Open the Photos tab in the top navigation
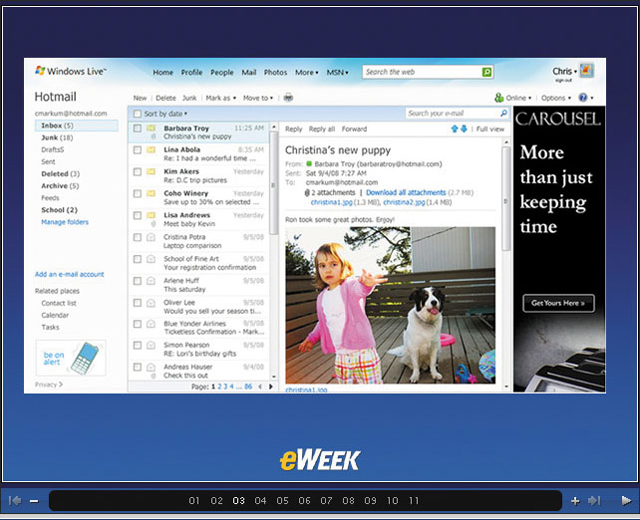This screenshot has width=640, height=520. (275, 73)
